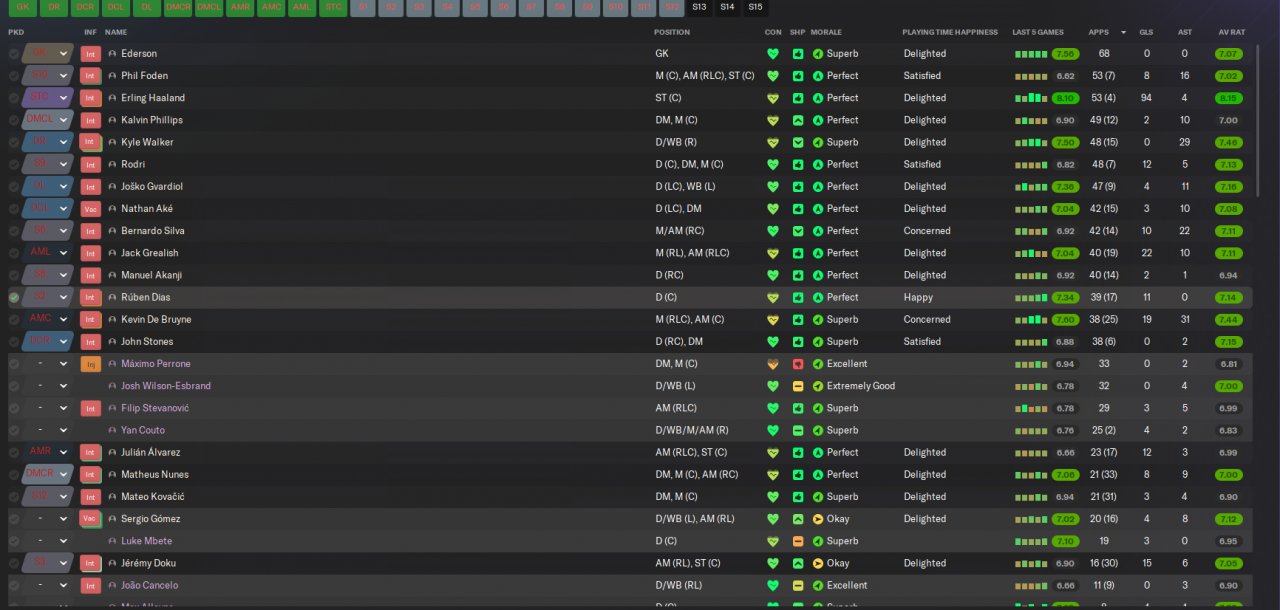Select the S13 substitute tab
This screenshot has height=610, width=1280.
pyautogui.click(x=699, y=8)
